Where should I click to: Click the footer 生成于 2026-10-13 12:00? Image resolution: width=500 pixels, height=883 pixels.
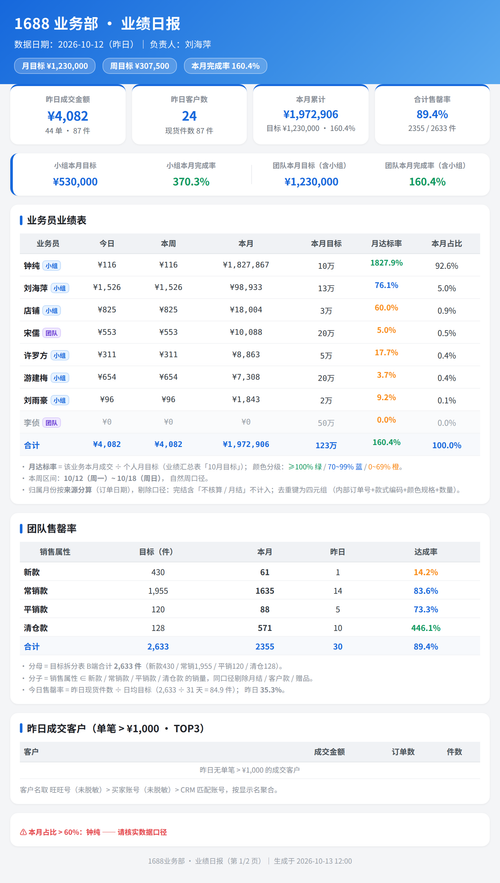point(313,861)
